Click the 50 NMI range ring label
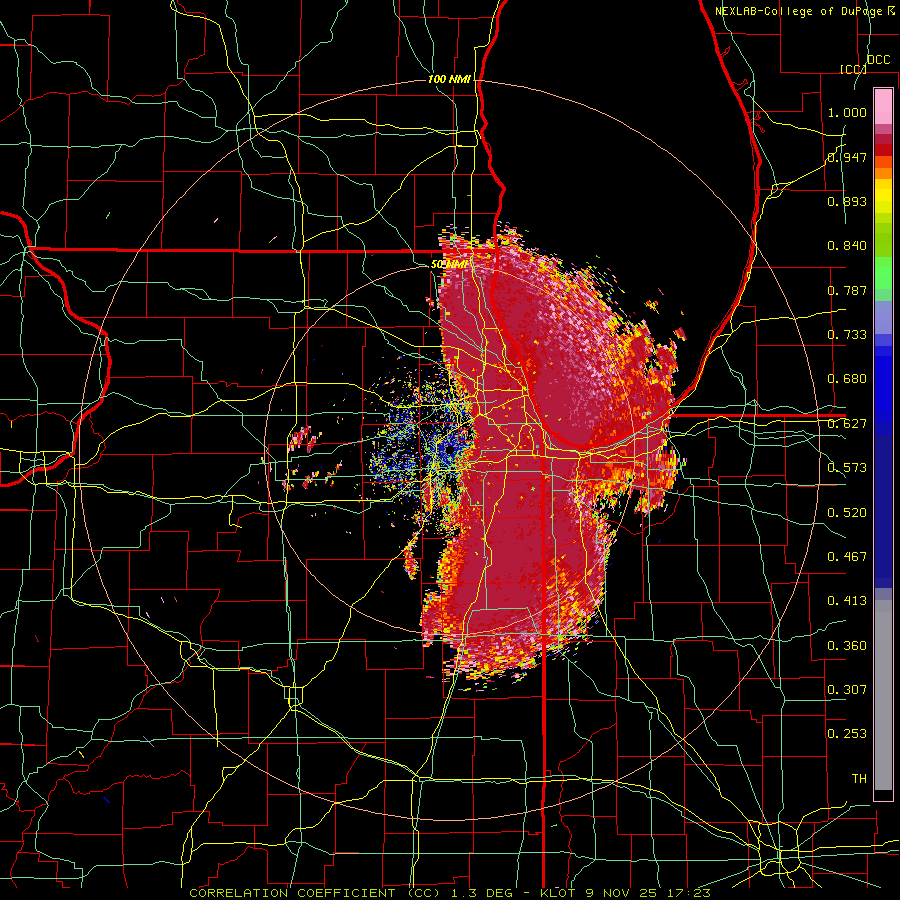This screenshot has height=900, width=900. (x=448, y=265)
